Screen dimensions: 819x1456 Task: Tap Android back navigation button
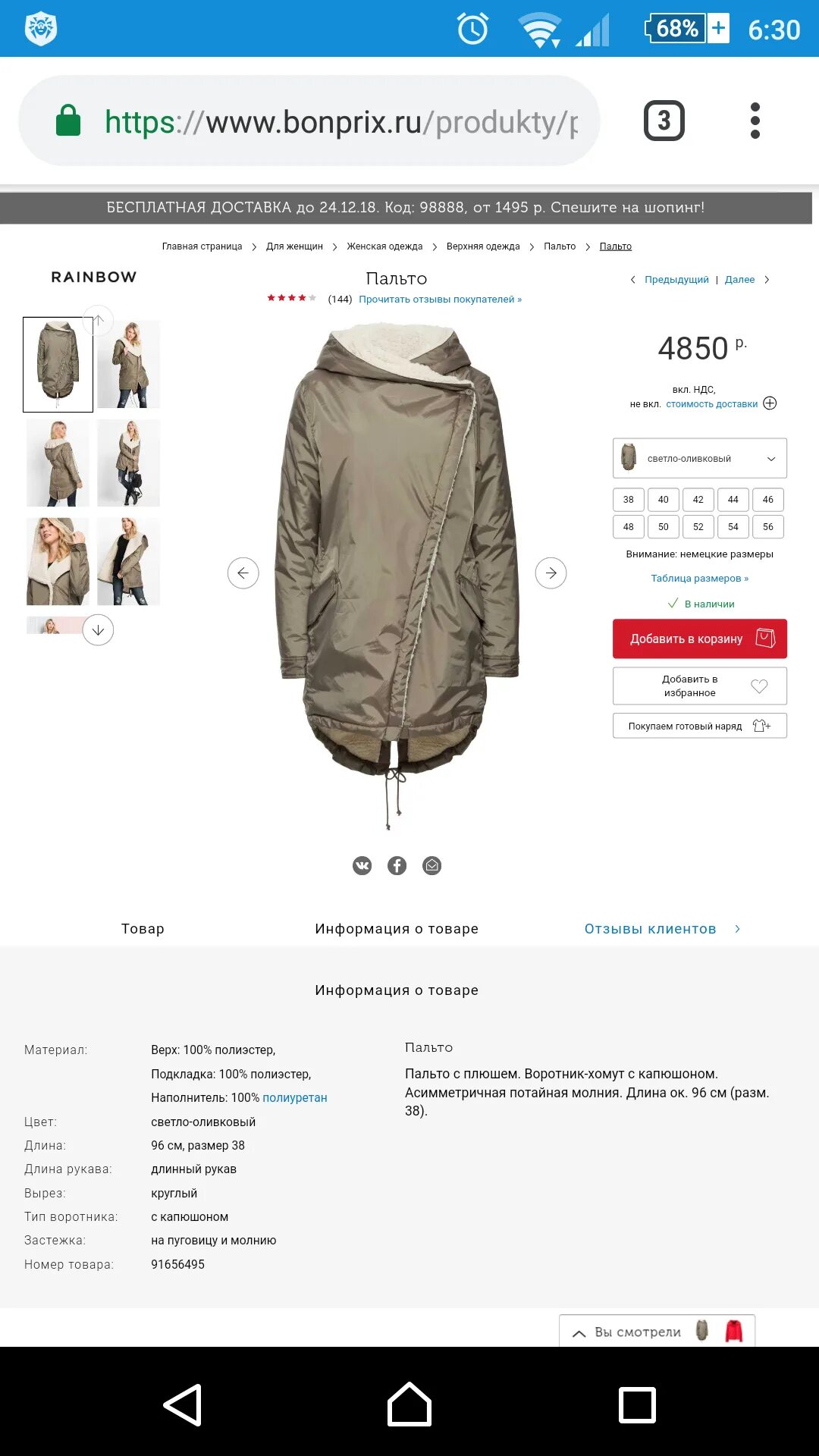tap(183, 1404)
